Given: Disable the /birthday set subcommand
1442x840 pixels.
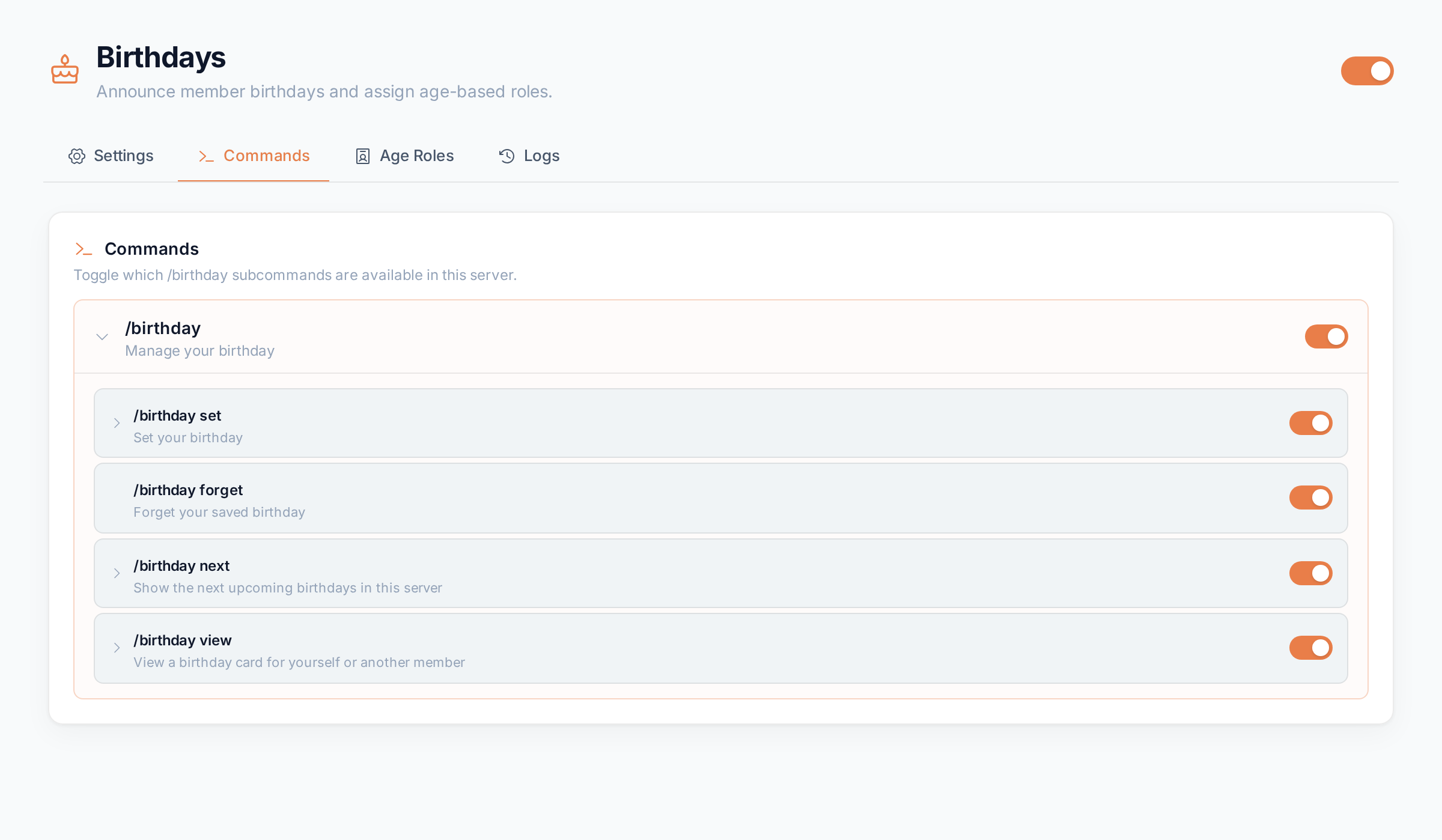Looking at the screenshot, I should coord(1310,423).
